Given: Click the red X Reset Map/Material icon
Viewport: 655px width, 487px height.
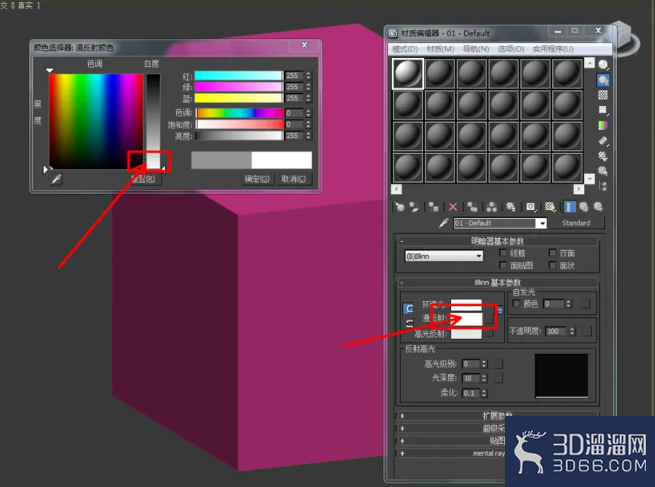Looking at the screenshot, I should (x=453, y=207).
